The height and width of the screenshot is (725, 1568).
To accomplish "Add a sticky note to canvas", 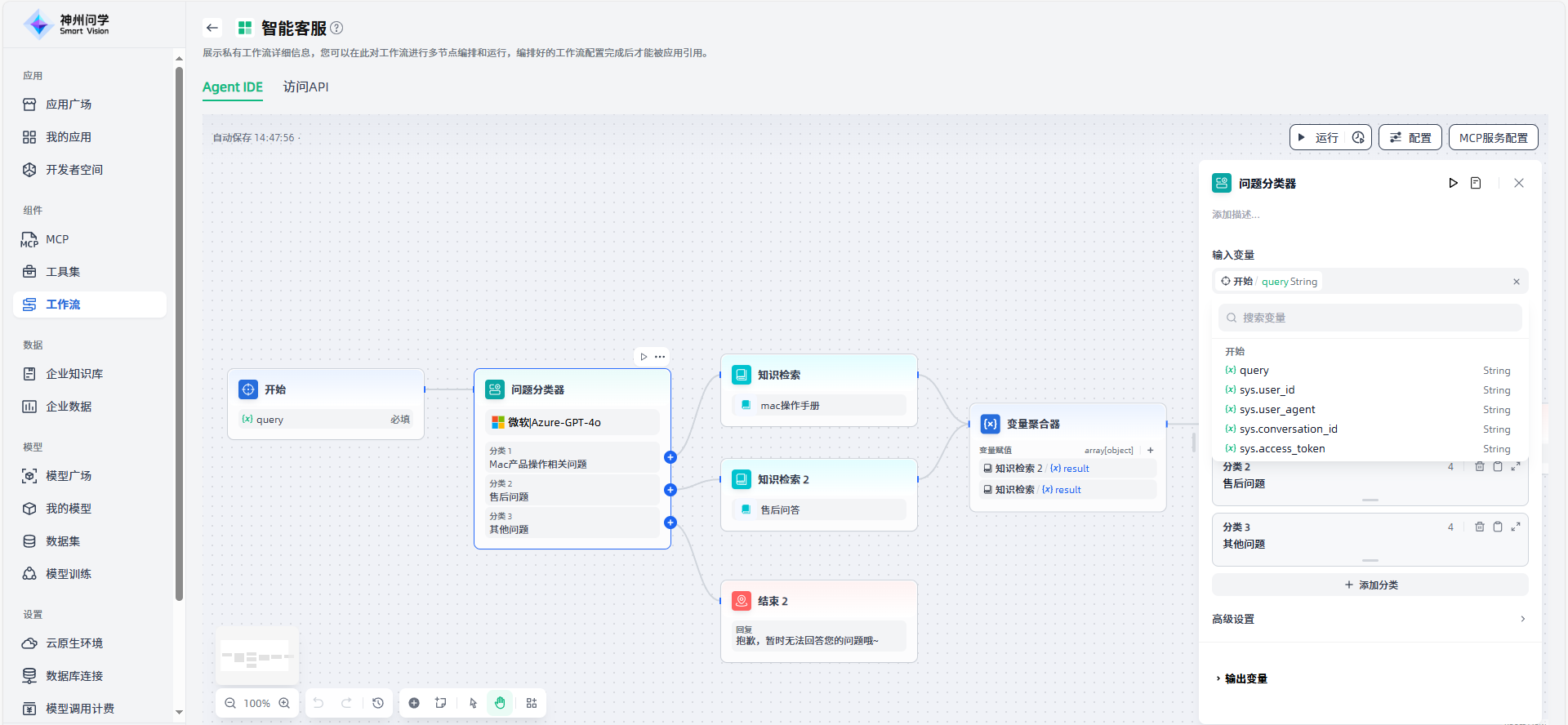I will (441, 703).
